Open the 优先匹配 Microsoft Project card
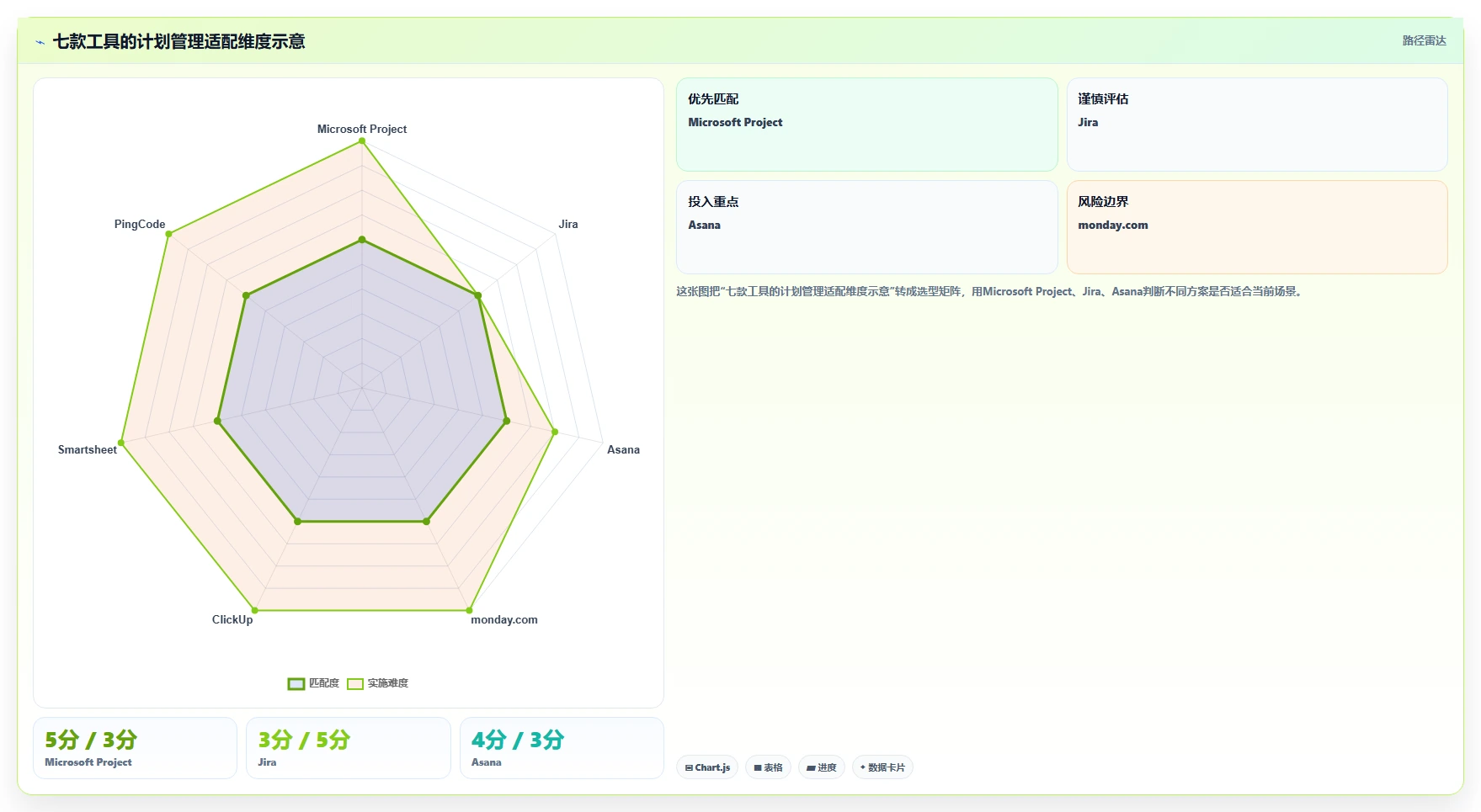 point(866,125)
